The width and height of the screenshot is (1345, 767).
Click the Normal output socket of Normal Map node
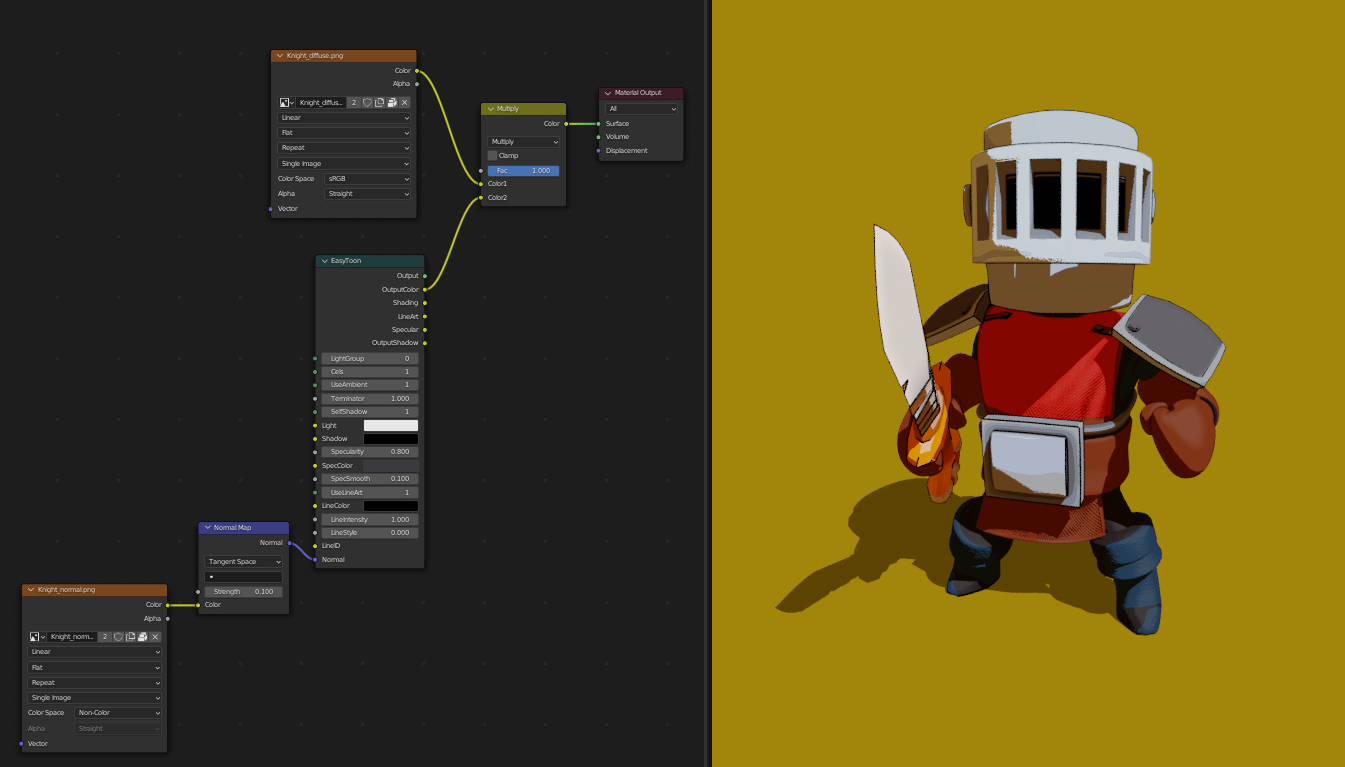coord(290,543)
